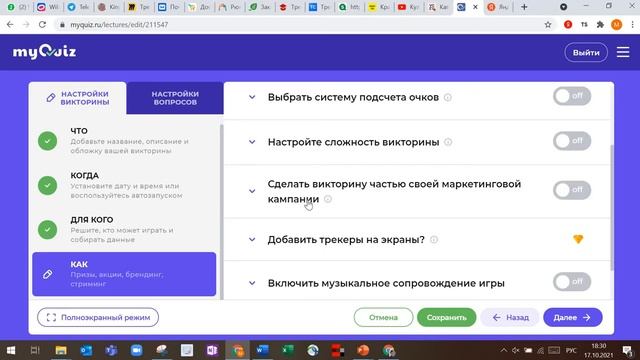Expand 'Выбрать систему подсчета очков' chevron
The width and height of the screenshot is (640, 360).
pos(252,97)
